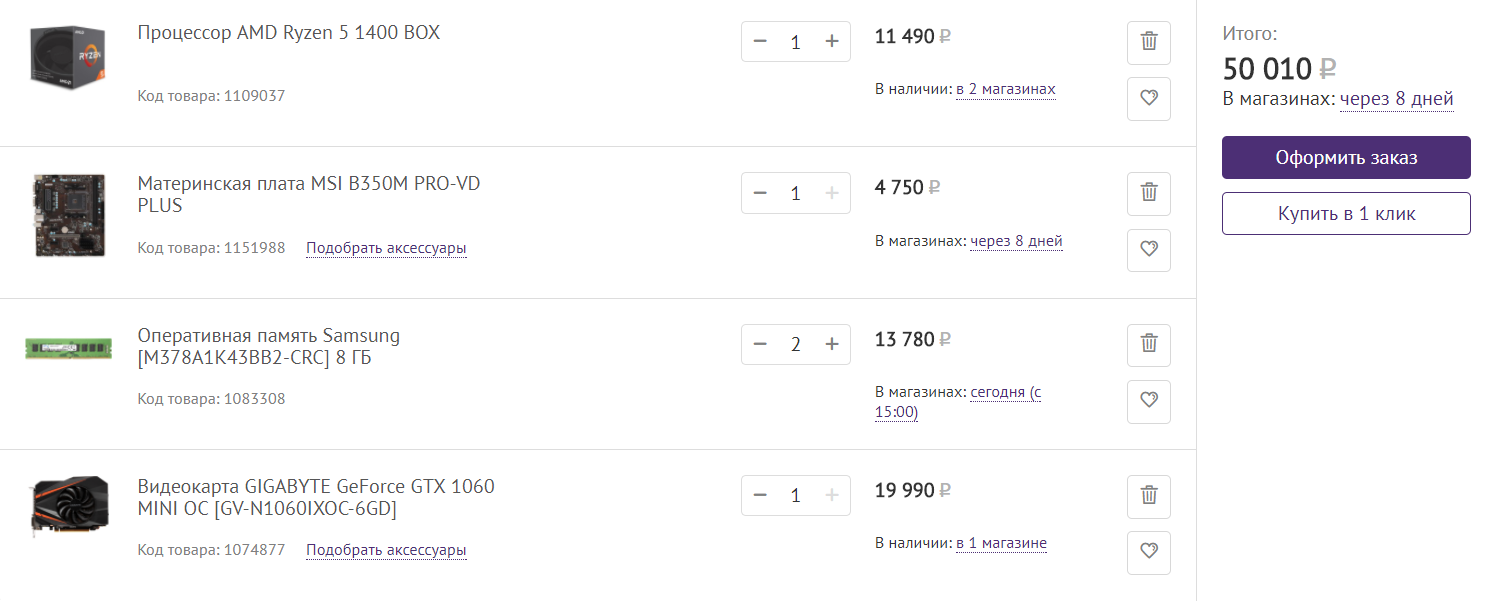Remove GIGABYTE GTX 1060 from cart
The image size is (1497, 601).
1148,496
